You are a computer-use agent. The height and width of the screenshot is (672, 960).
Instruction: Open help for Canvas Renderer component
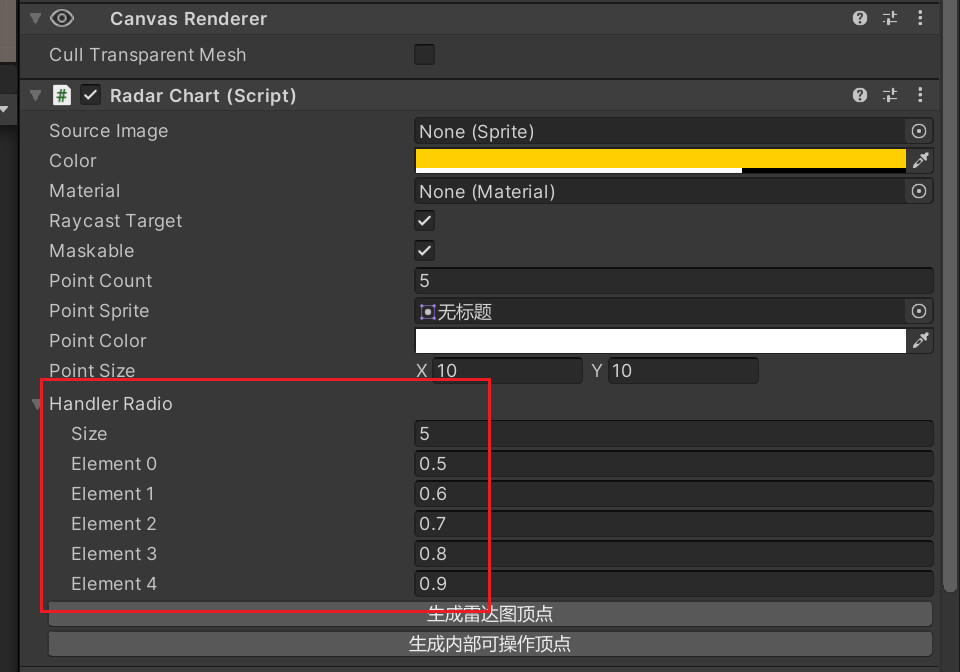[x=860, y=19]
